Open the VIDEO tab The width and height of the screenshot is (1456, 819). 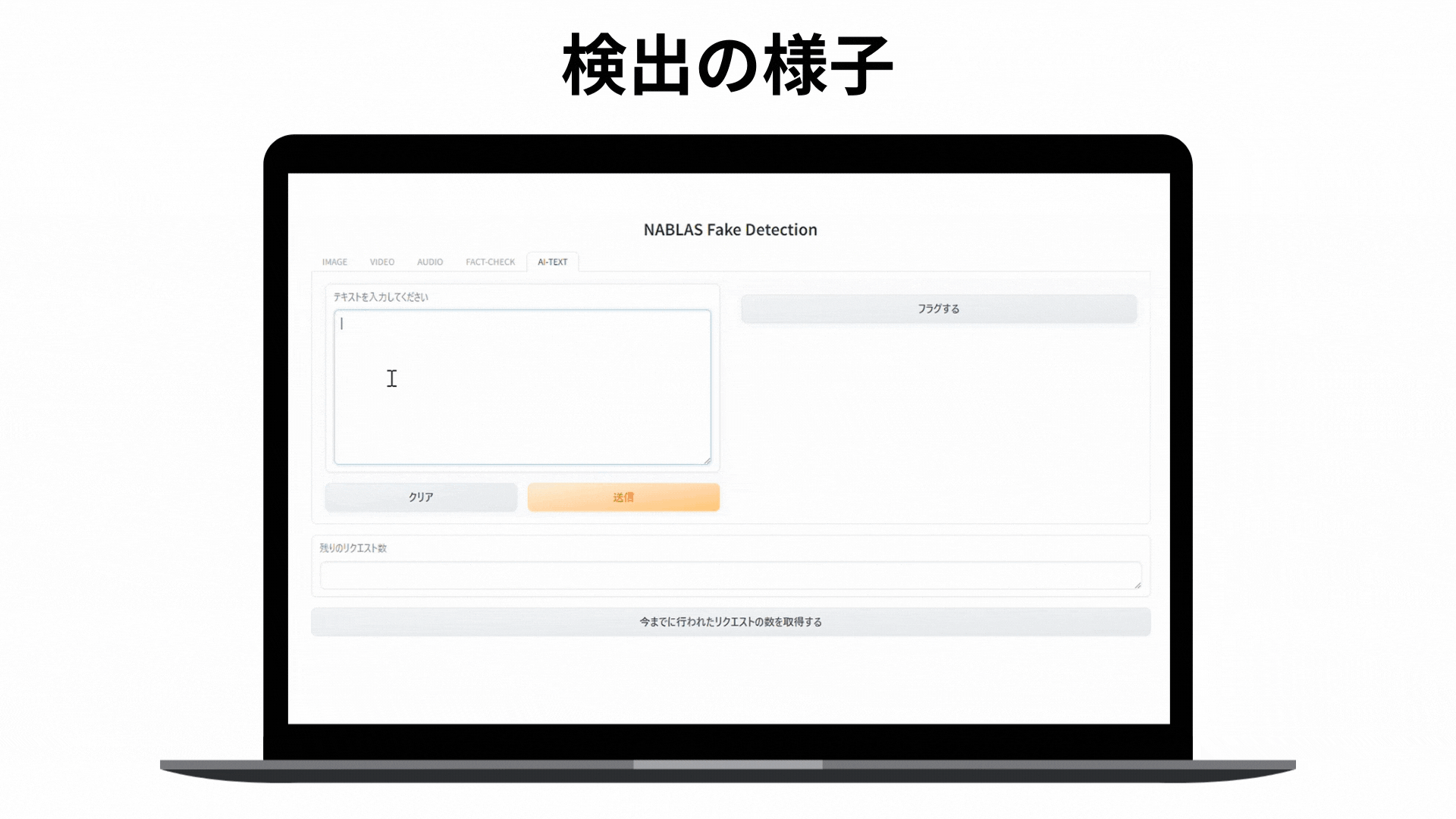pos(382,262)
